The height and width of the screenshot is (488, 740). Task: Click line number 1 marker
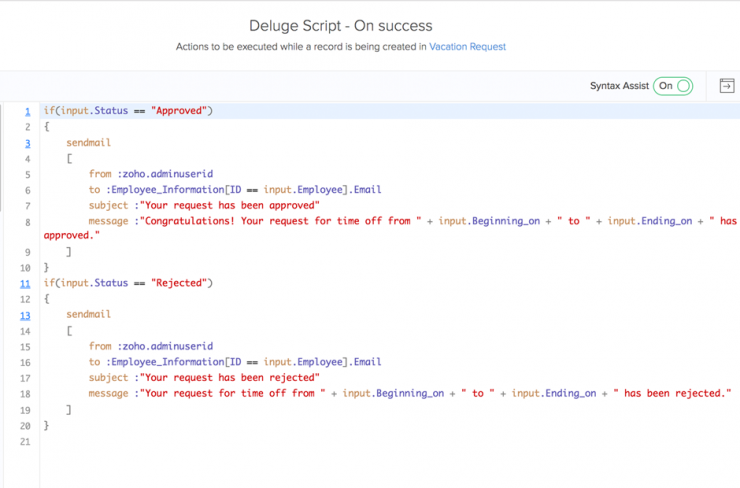coord(27,111)
